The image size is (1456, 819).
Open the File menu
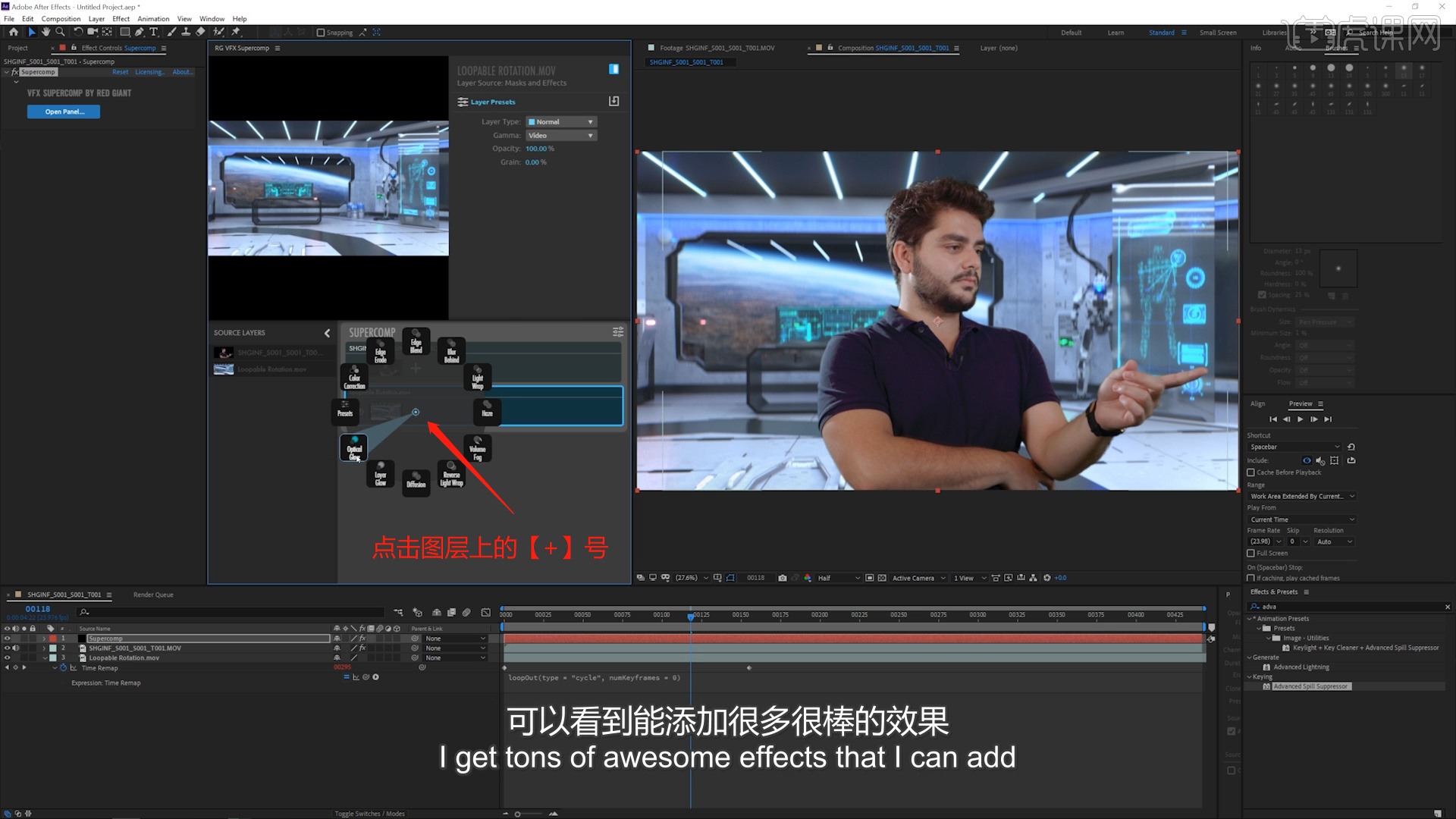point(9,19)
